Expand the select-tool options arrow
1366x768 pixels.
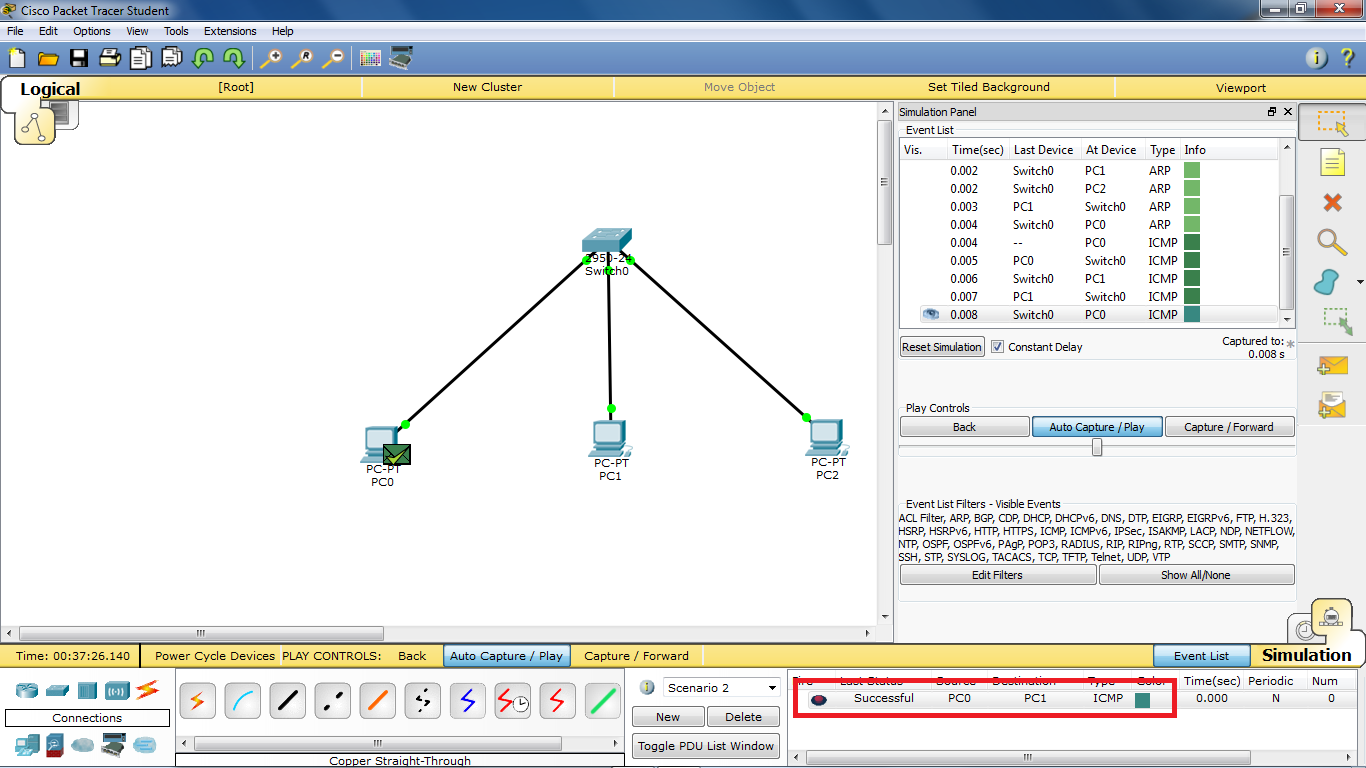1358,122
